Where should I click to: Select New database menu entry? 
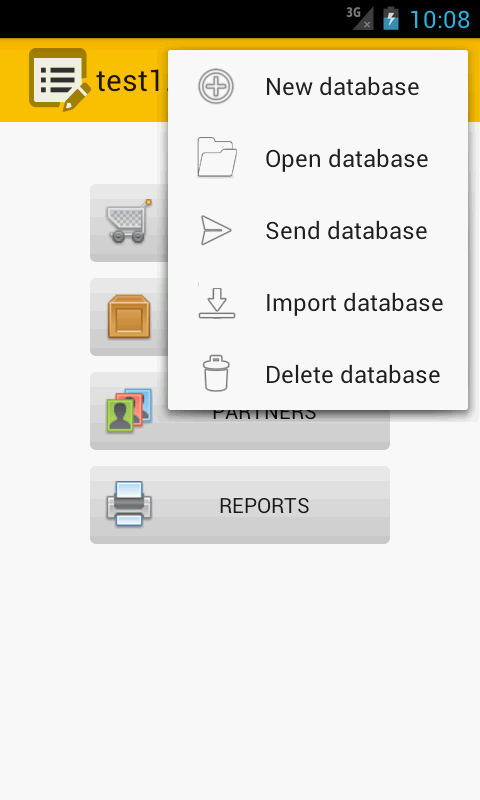coord(318,87)
